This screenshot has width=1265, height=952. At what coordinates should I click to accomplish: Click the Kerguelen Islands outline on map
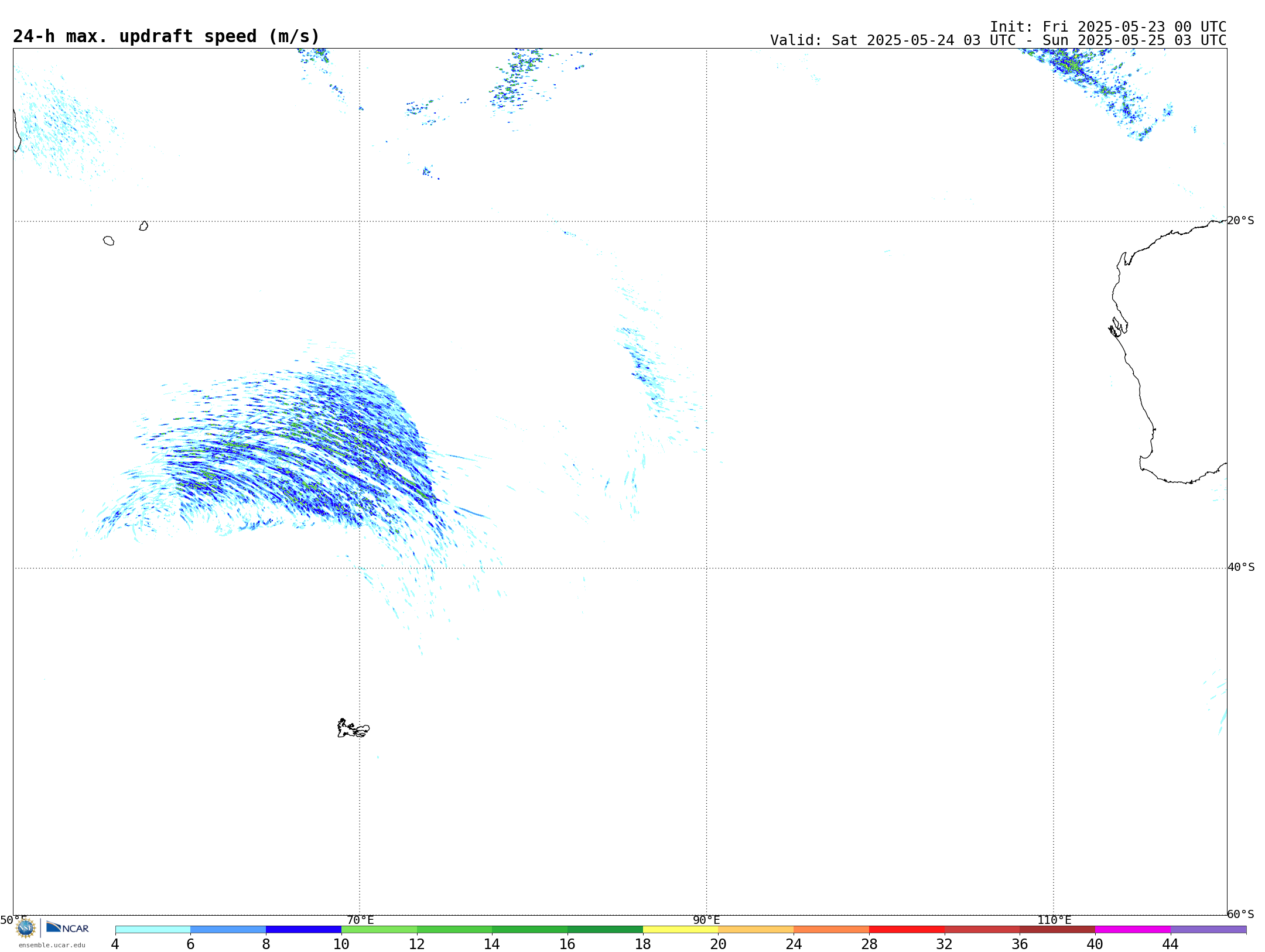(x=353, y=728)
